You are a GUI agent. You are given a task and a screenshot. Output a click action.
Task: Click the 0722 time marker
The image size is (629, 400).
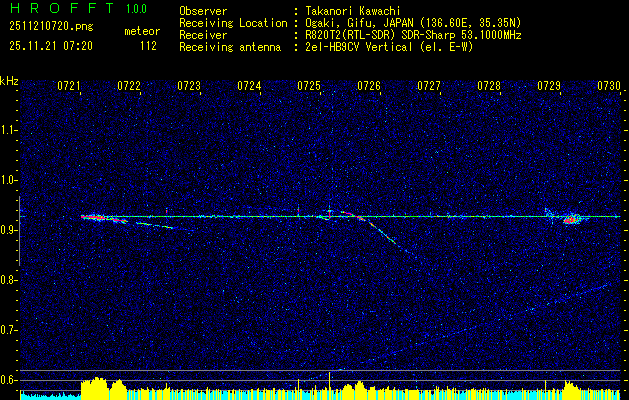tap(129, 86)
